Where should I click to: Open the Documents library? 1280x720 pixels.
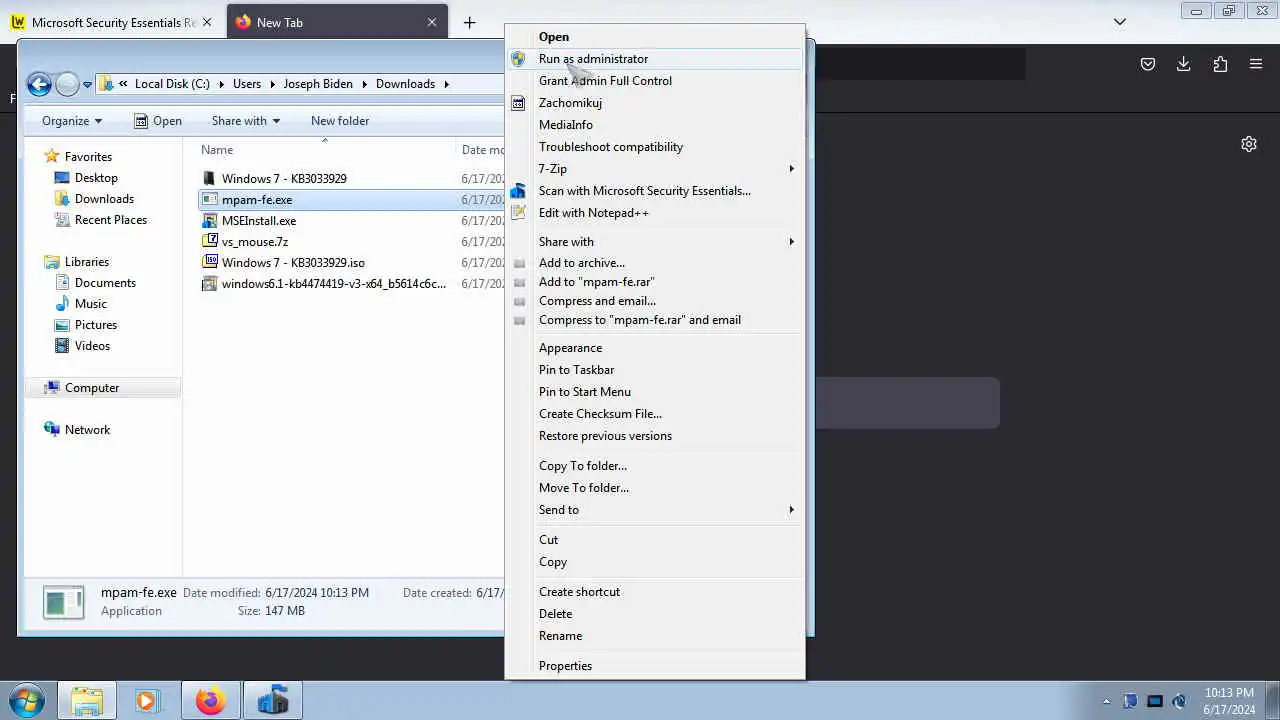105,283
